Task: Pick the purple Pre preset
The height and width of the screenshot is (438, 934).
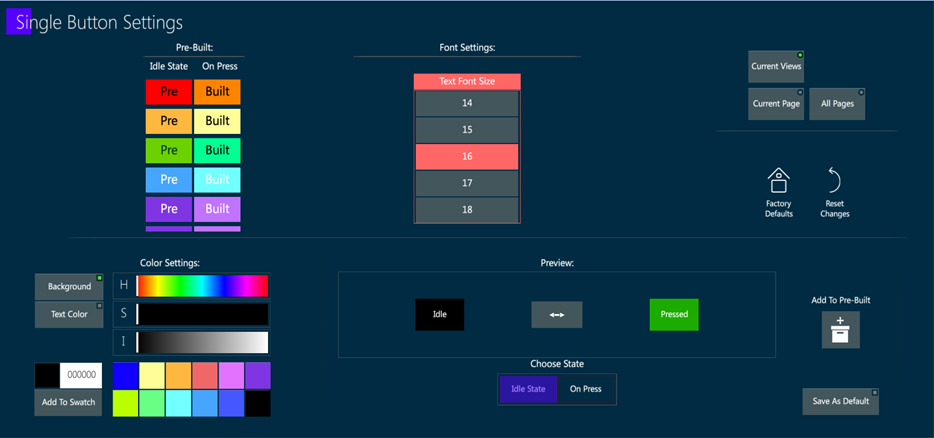Action: coord(169,209)
